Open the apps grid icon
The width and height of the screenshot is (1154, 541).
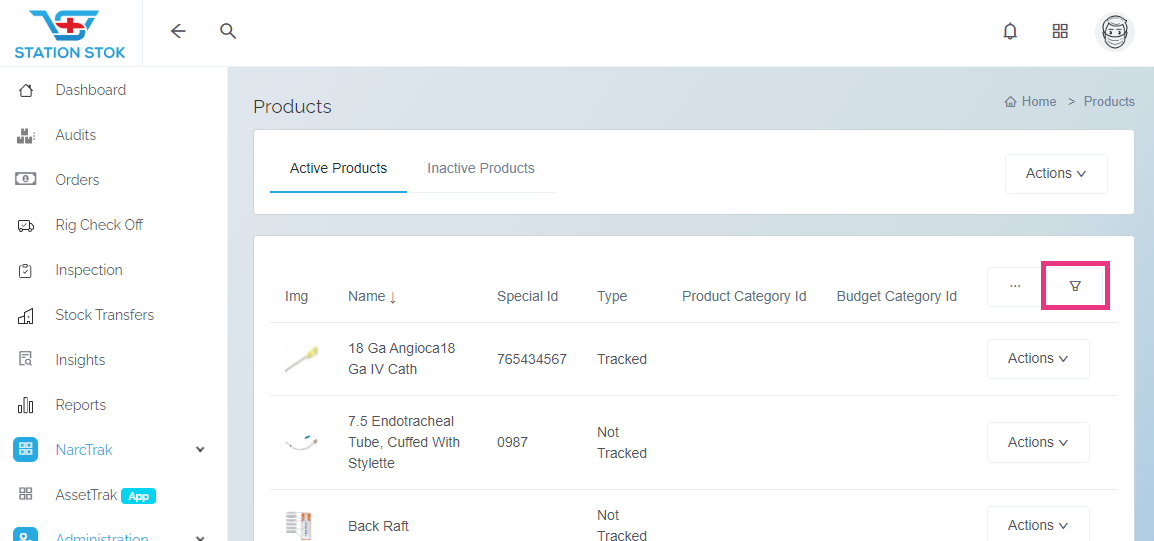(1060, 31)
